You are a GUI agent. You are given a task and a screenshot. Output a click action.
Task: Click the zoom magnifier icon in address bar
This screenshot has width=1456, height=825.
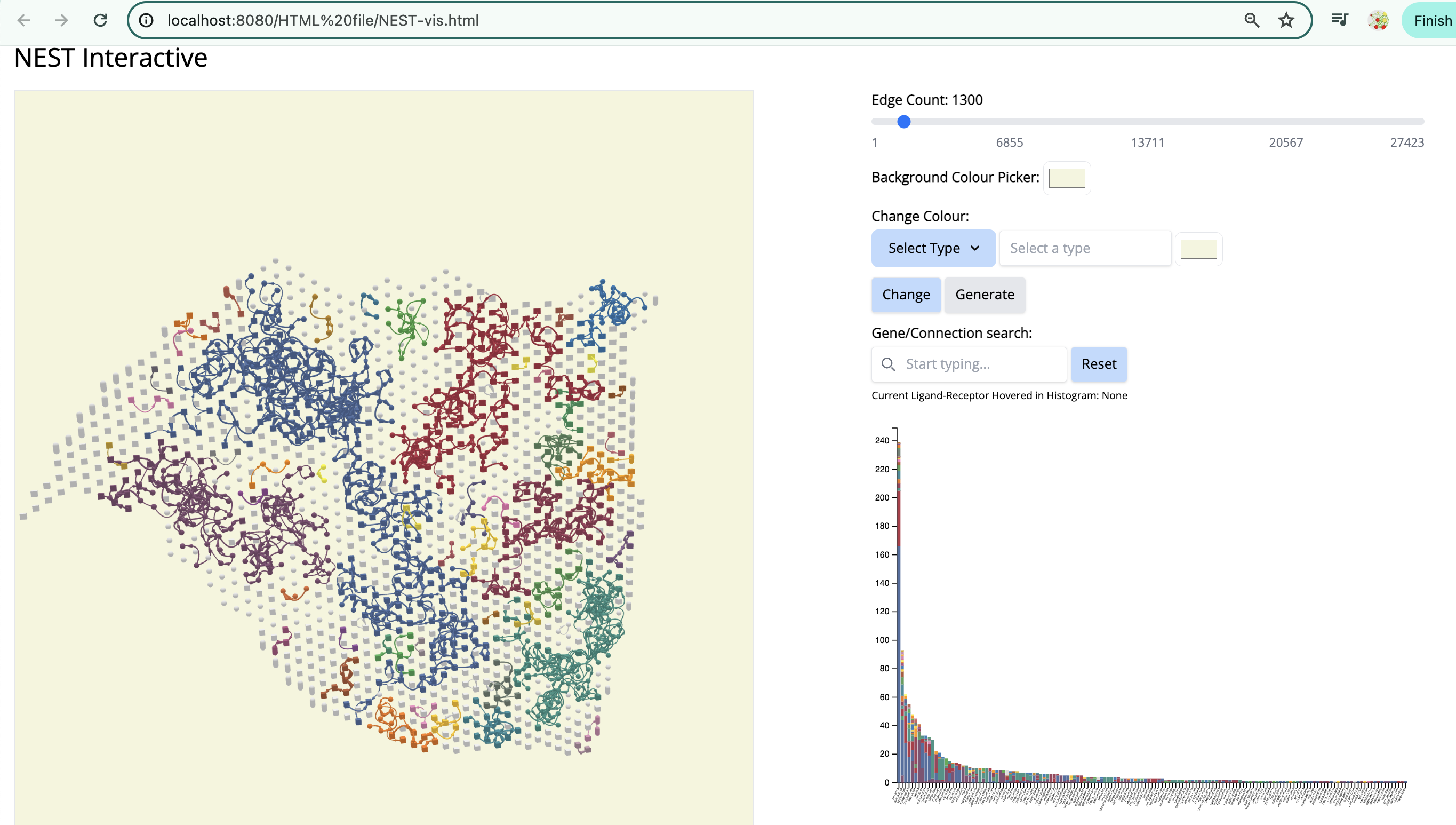coord(1252,20)
